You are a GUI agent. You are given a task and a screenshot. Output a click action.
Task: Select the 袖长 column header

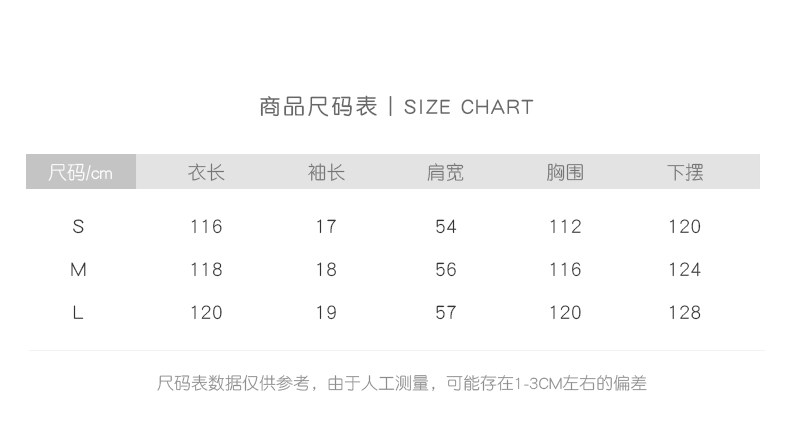[x=326, y=173]
